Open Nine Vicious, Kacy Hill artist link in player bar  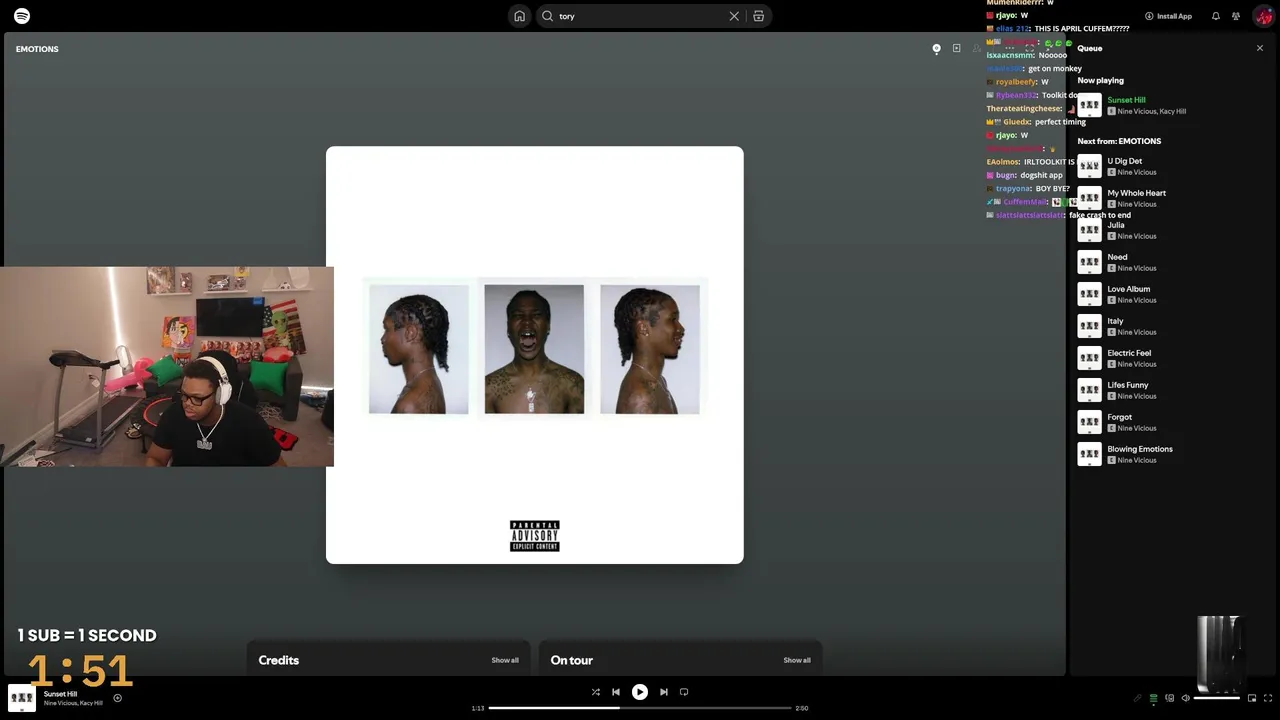73,703
